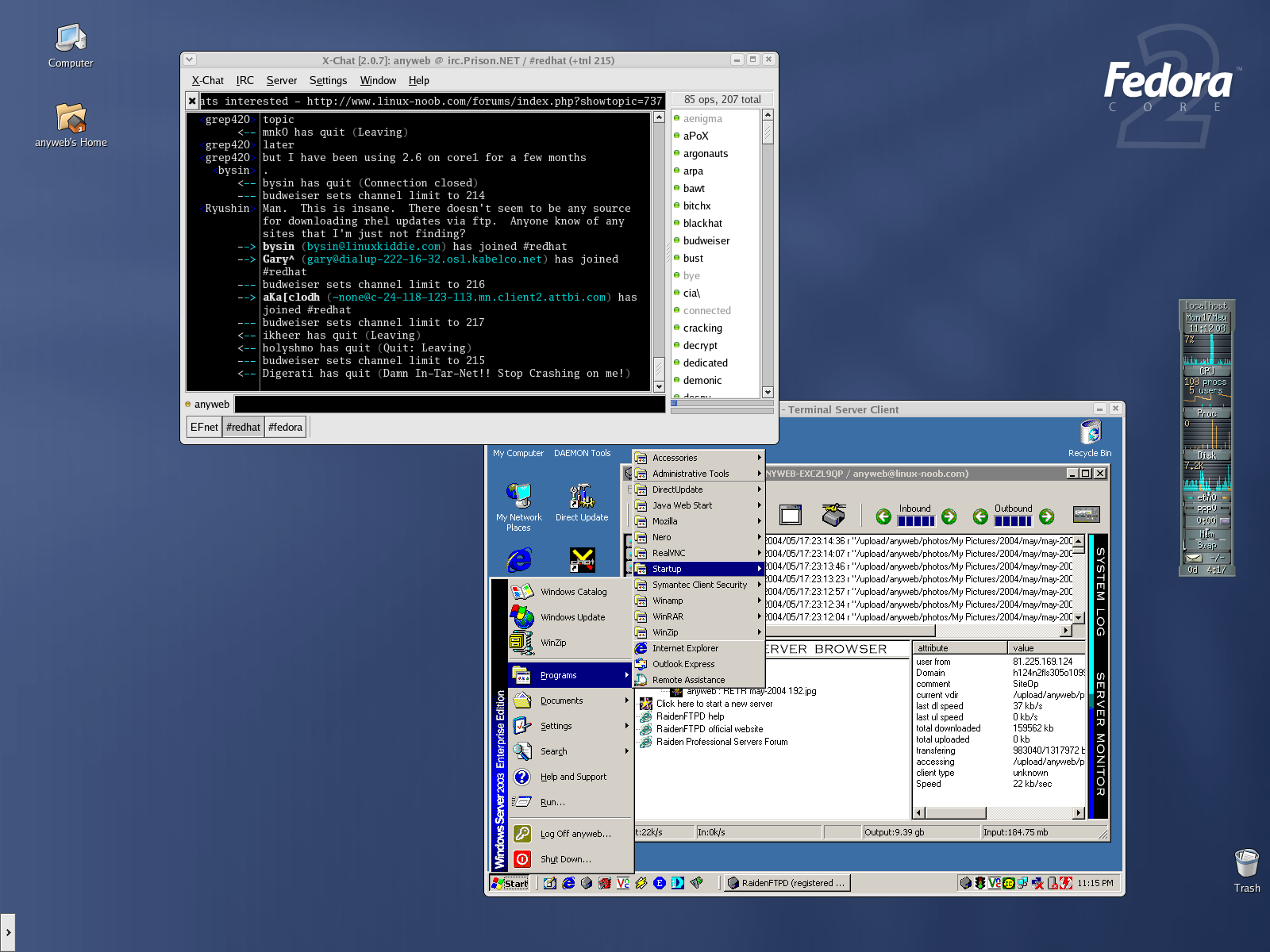The image size is (1270, 952).
Task: Click the traffic monitor thumbnail icon
Action: pyautogui.click(x=1086, y=514)
